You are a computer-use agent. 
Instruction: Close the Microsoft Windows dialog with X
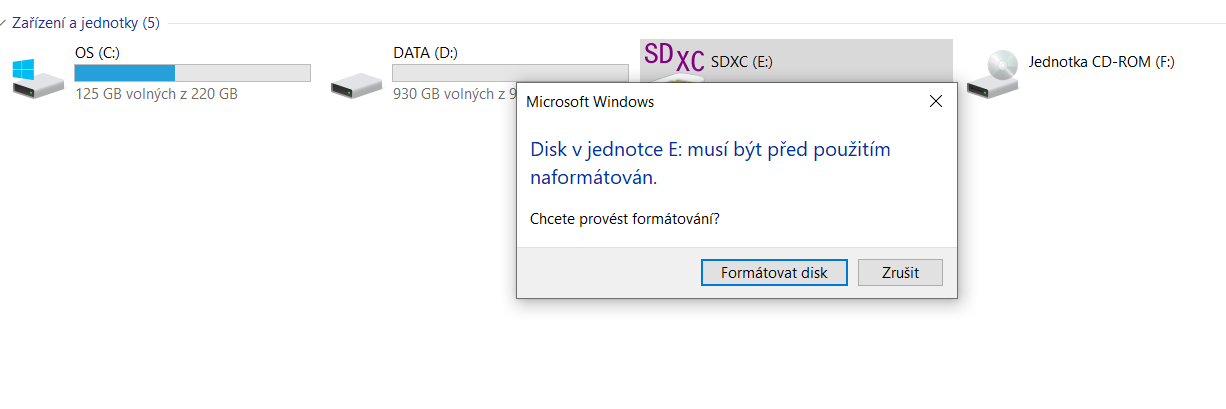pos(935,101)
